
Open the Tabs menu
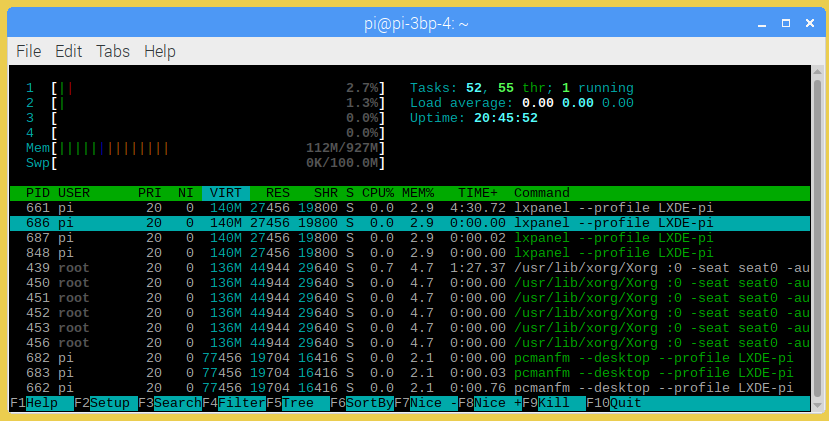pos(113,51)
